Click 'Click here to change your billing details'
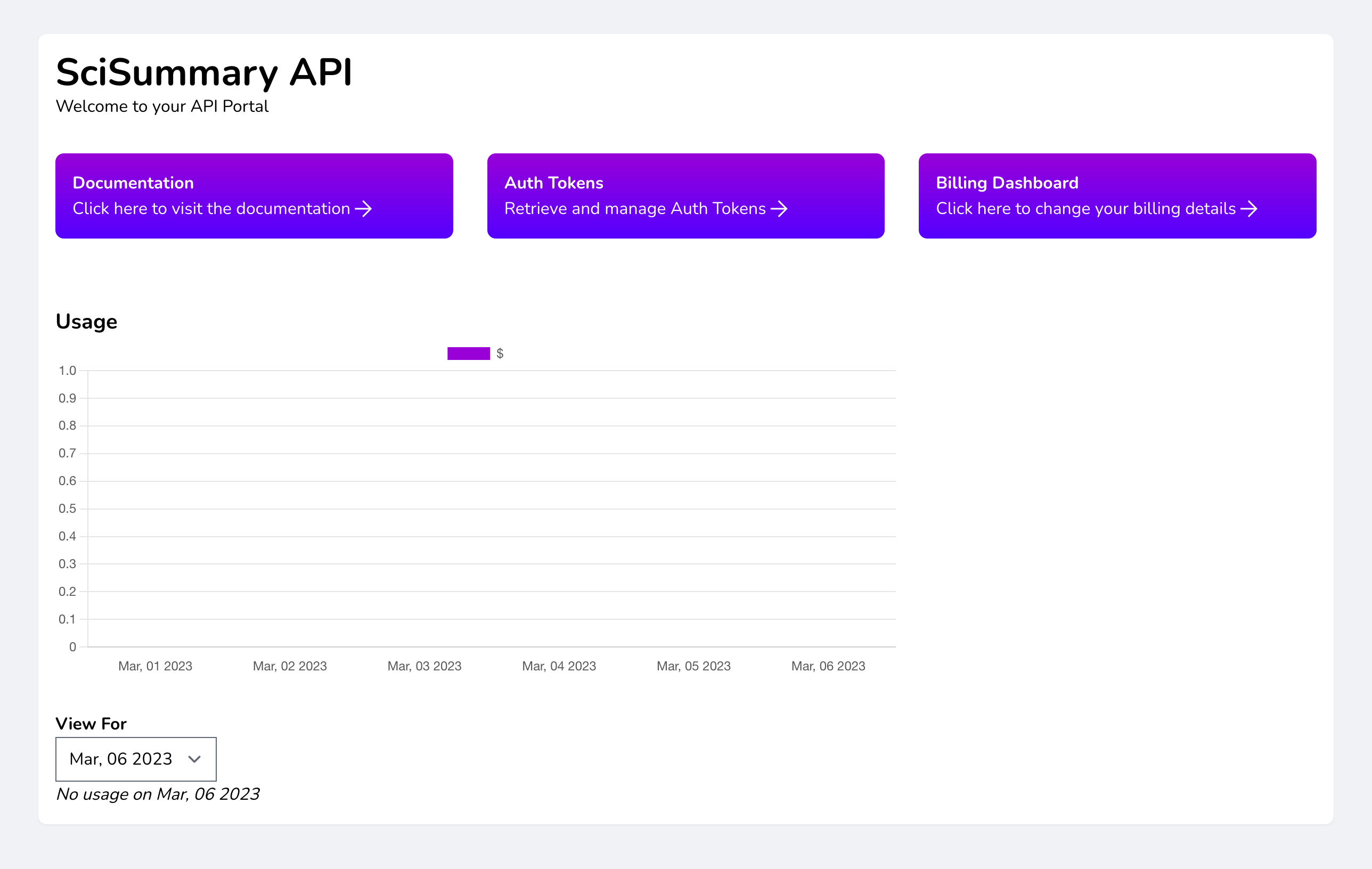This screenshot has width=1372, height=869. pos(1086,209)
